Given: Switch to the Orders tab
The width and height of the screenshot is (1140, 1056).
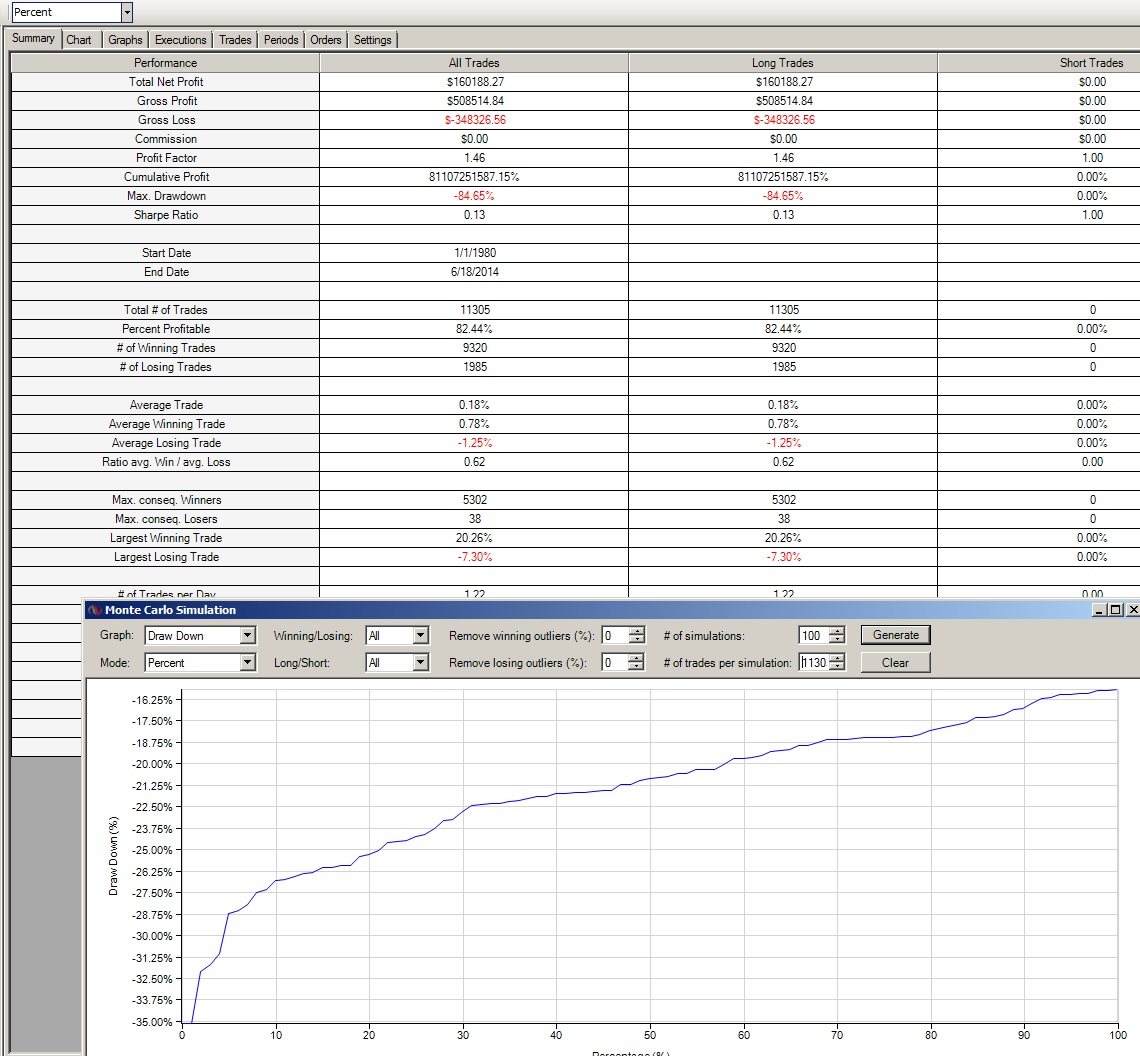Looking at the screenshot, I should coord(326,40).
